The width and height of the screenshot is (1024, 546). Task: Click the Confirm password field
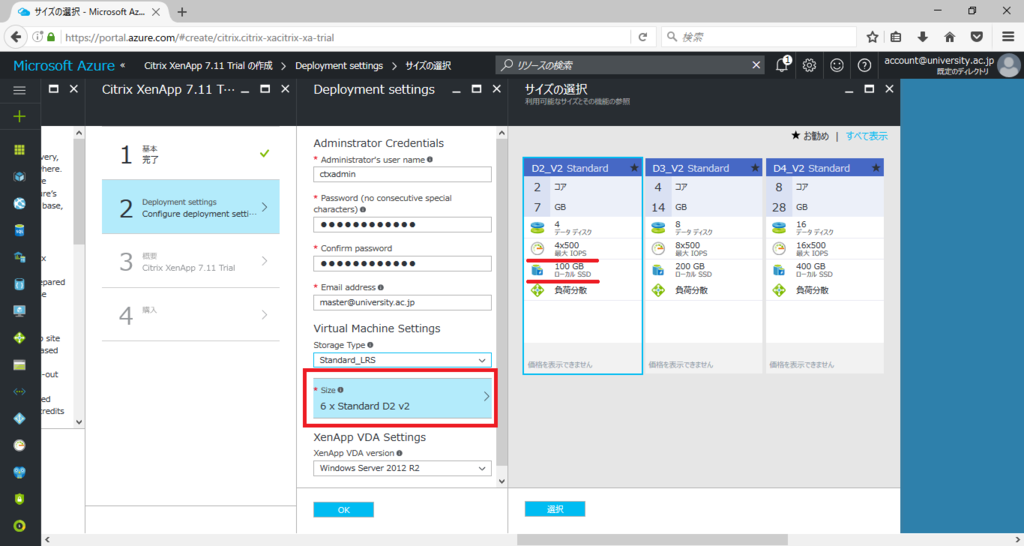pyautogui.click(x=402, y=264)
